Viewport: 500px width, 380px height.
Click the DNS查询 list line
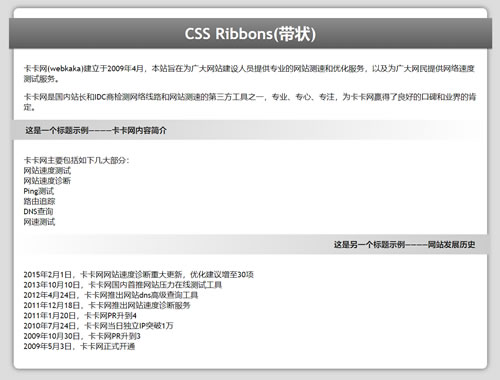tap(38, 212)
